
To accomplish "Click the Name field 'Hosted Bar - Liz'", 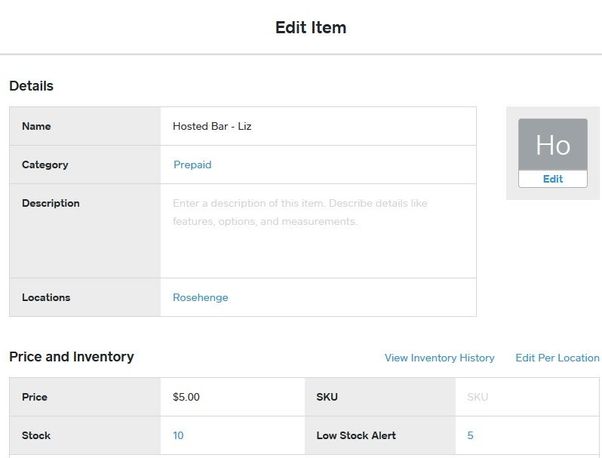I will [317, 127].
